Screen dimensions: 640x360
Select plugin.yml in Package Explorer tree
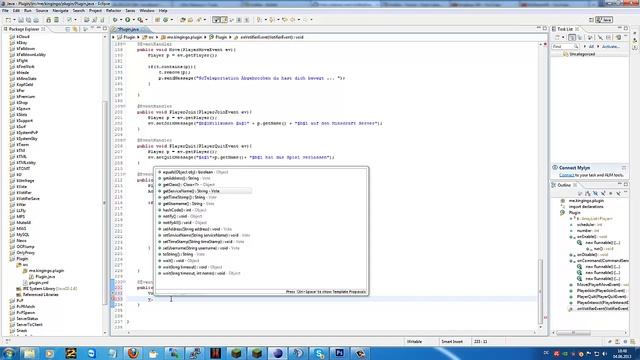point(39,282)
